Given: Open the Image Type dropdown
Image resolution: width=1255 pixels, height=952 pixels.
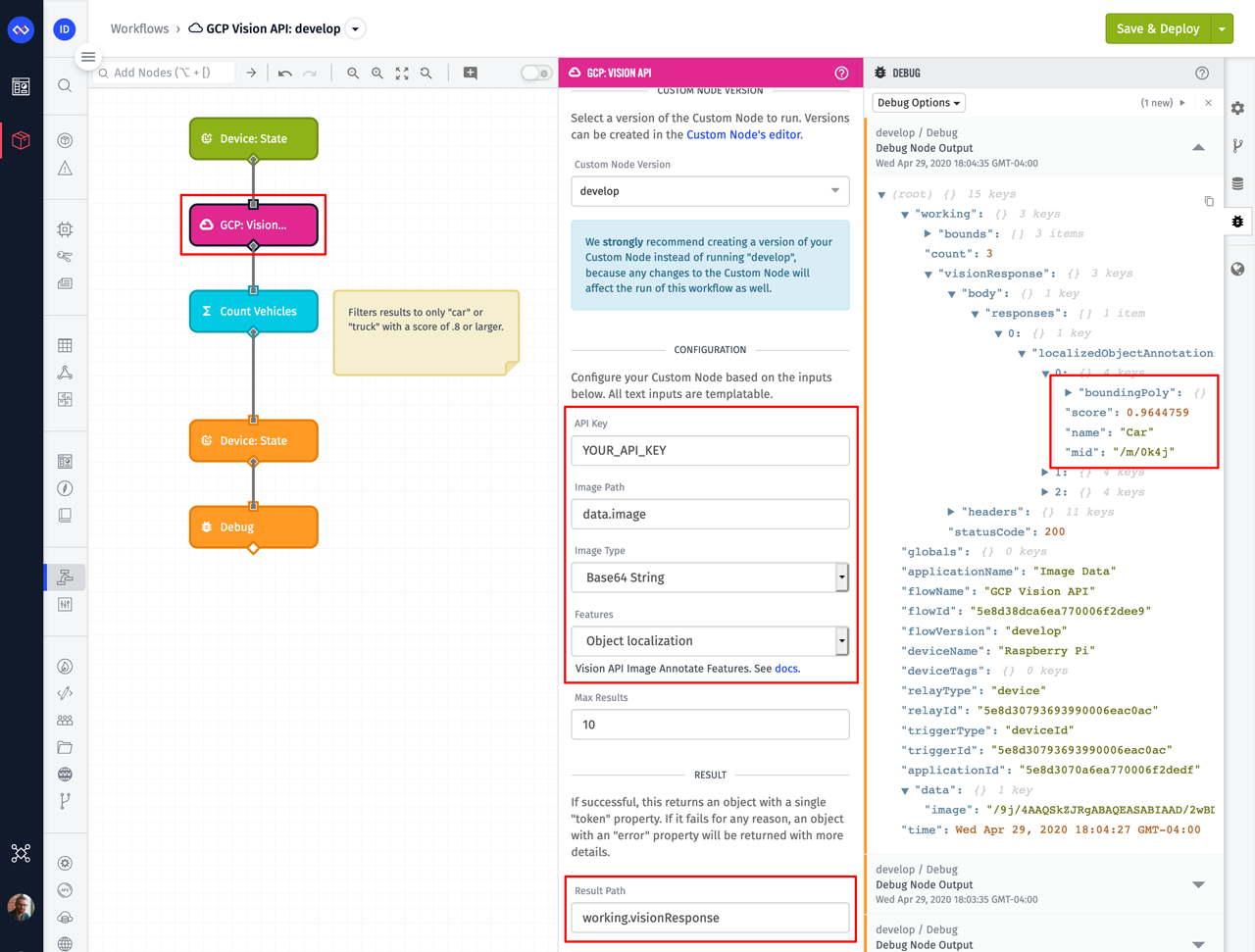Looking at the screenshot, I should tap(710, 577).
